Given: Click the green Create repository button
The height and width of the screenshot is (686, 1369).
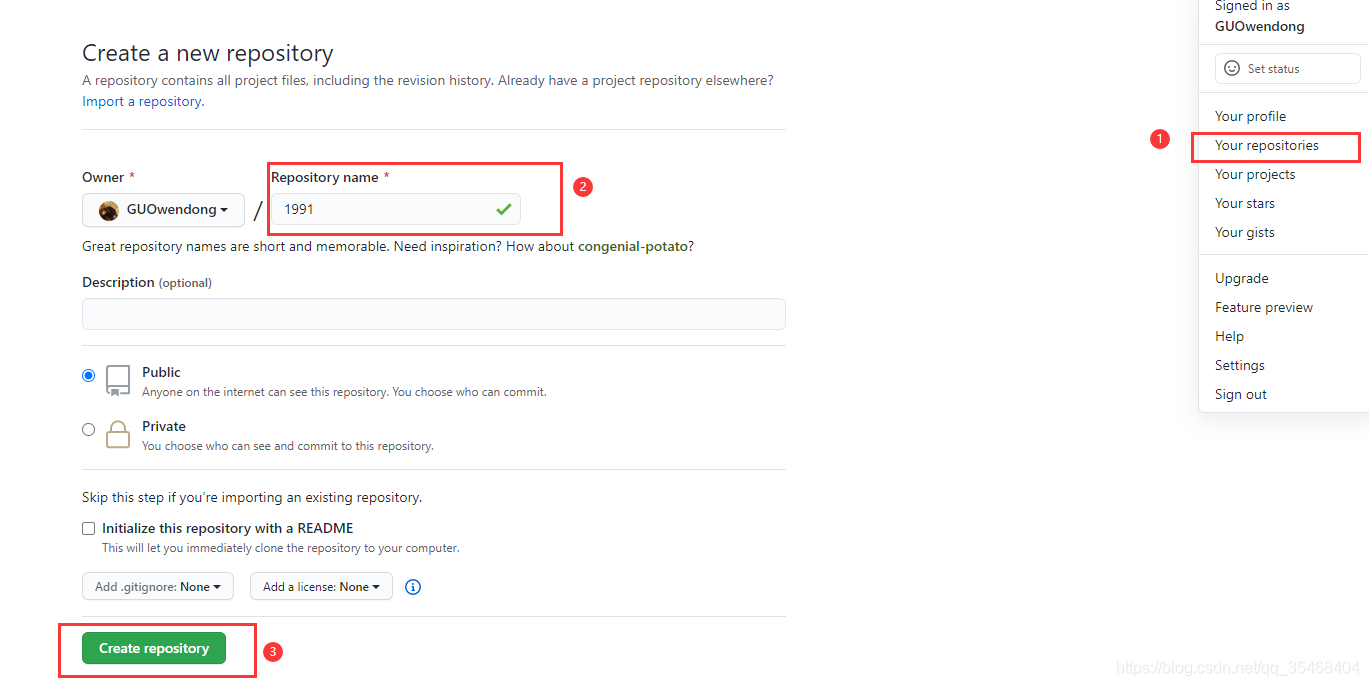Looking at the screenshot, I should click(x=154, y=648).
